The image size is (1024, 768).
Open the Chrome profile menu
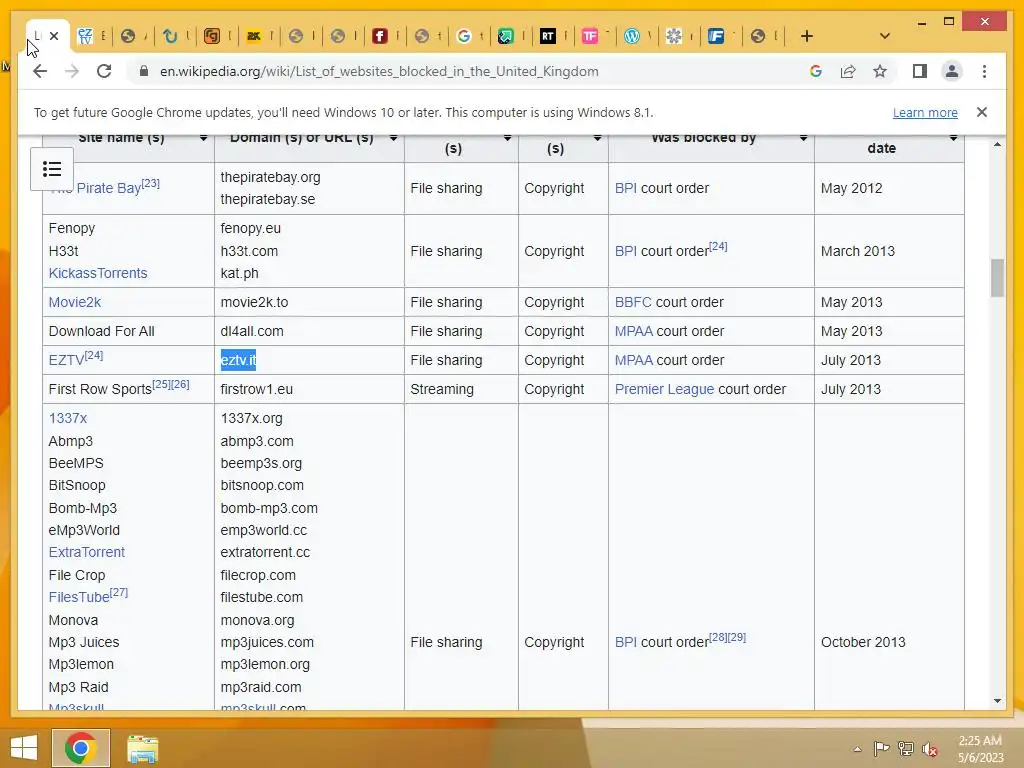[x=952, y=71]
